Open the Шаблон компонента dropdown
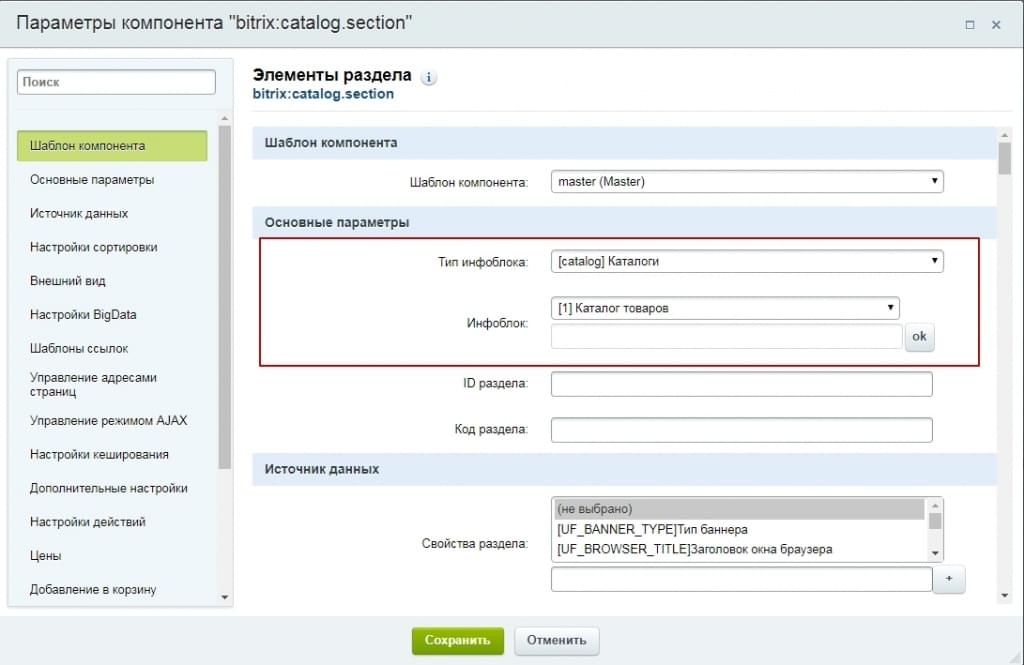This screenshot has height=665, width=1024. pos(747,182)
